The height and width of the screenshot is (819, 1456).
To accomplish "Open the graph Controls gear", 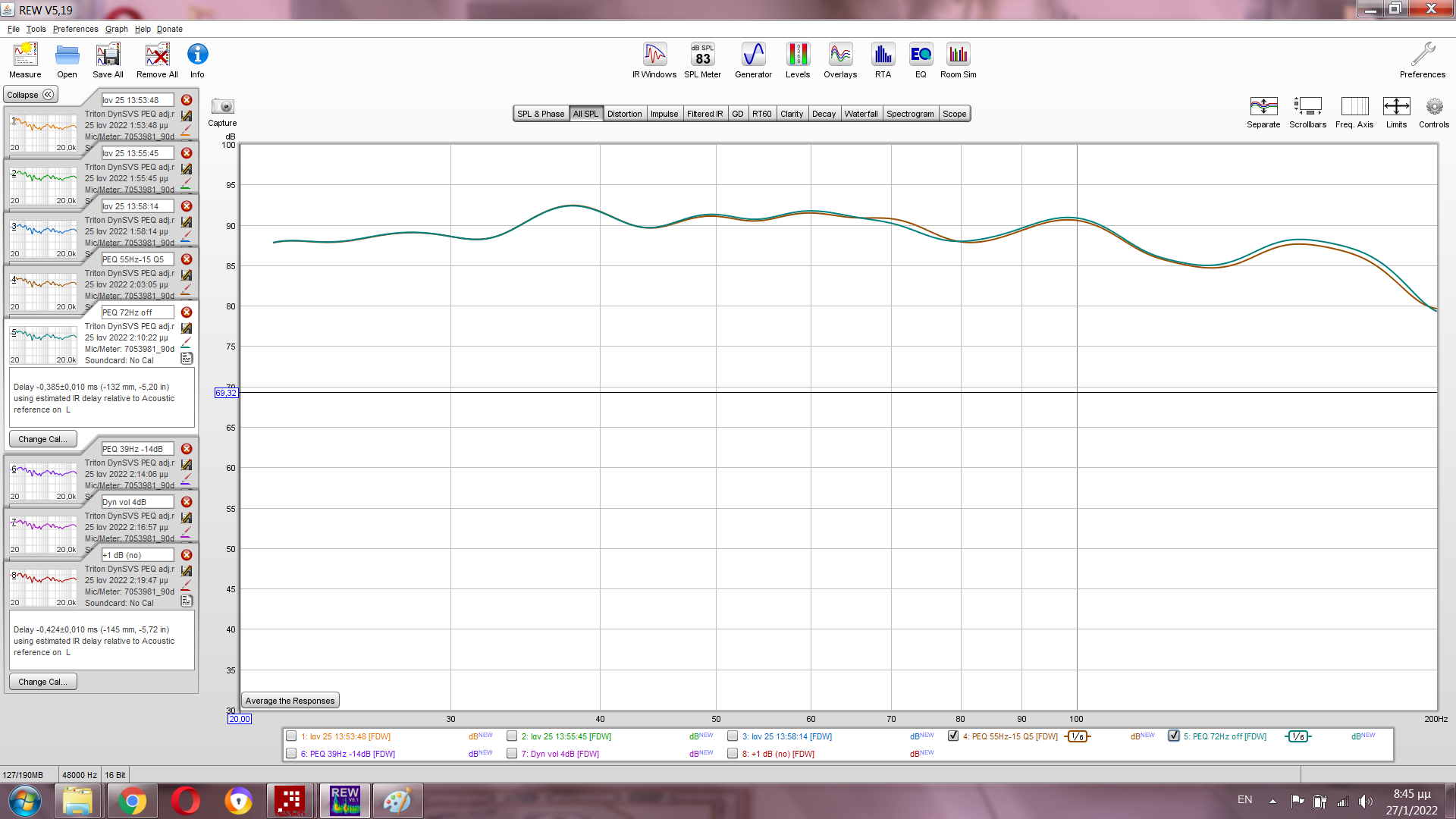I will click(1433, 107).
